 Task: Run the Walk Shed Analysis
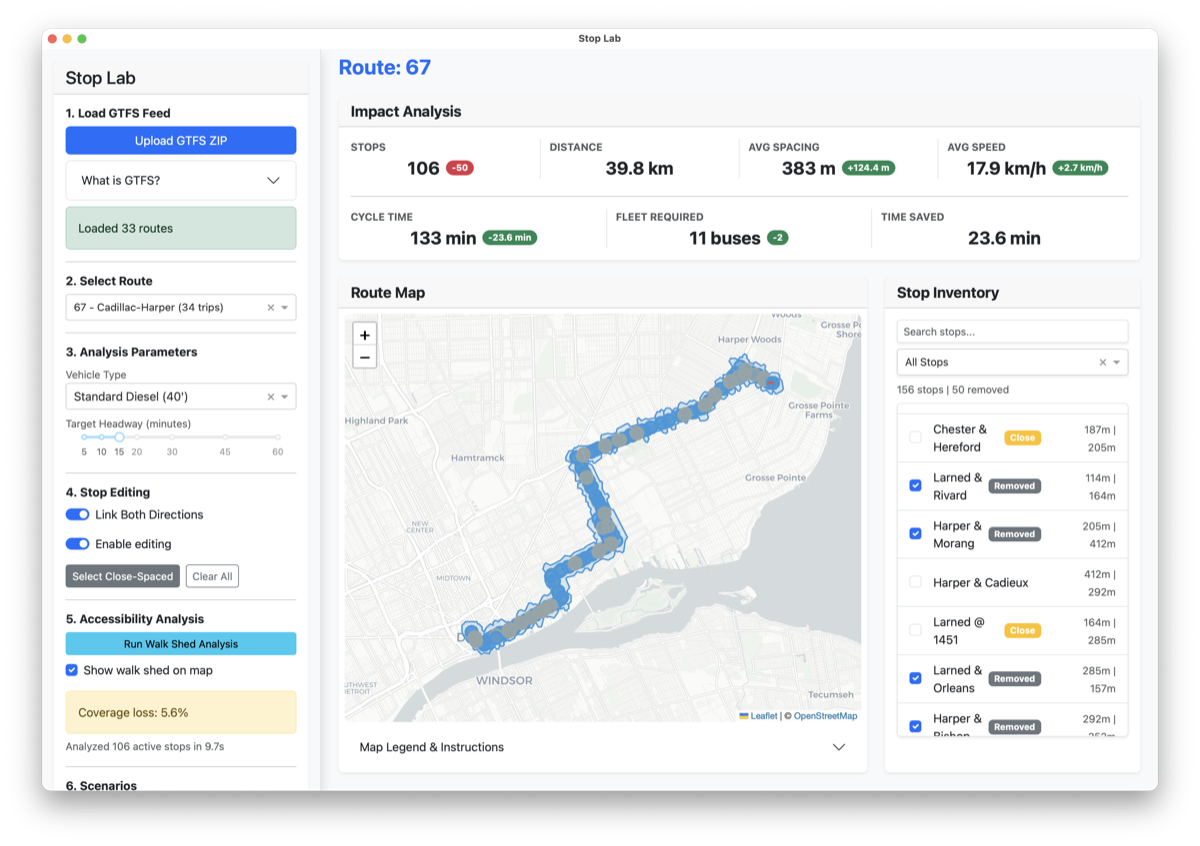point(181,644)
